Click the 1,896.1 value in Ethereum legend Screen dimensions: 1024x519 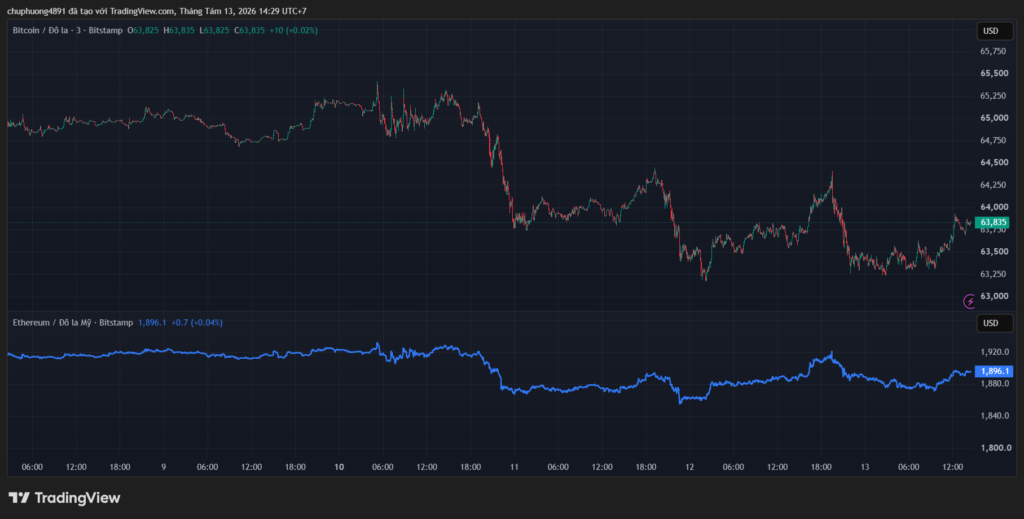pyautogui.click(x=152, y=322)
